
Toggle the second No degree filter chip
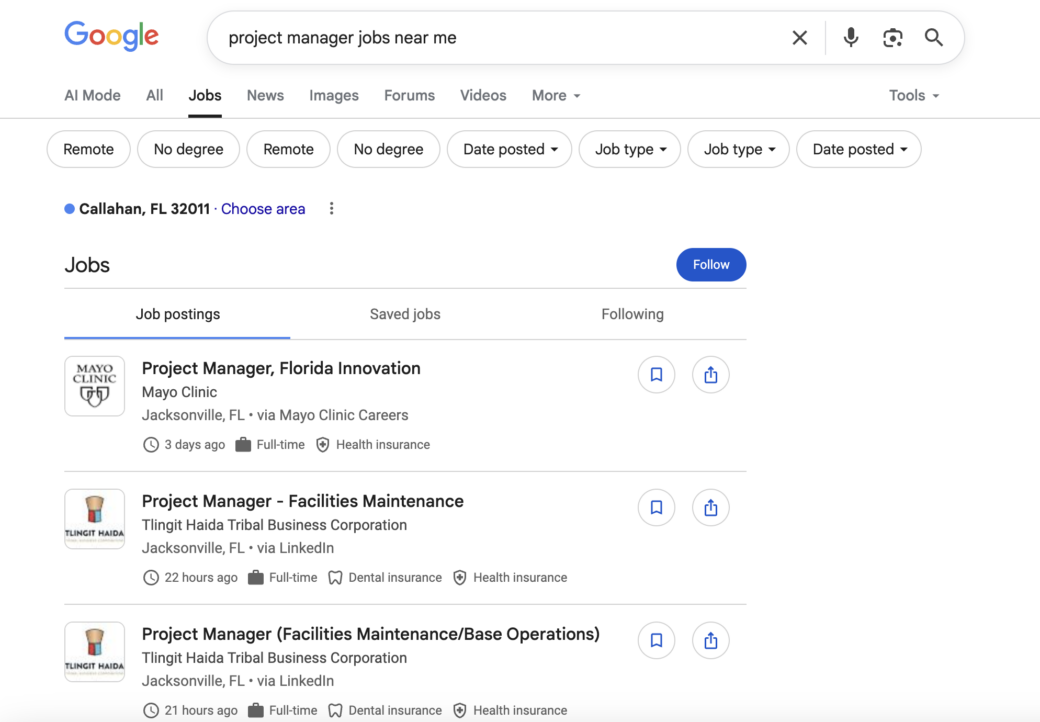[388, 149]
